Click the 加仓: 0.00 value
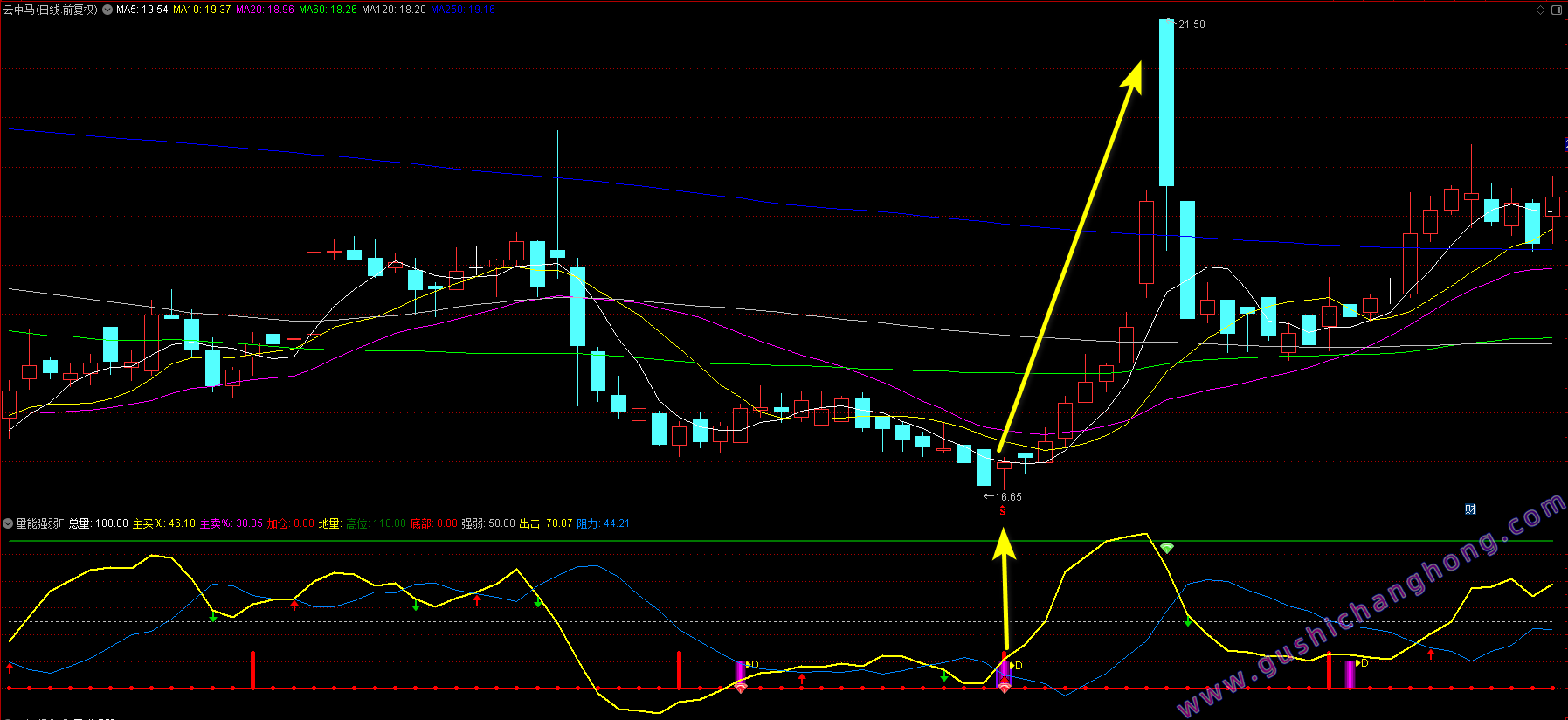This screenshot has width=1568, height=720. click(x=291, y=523)
